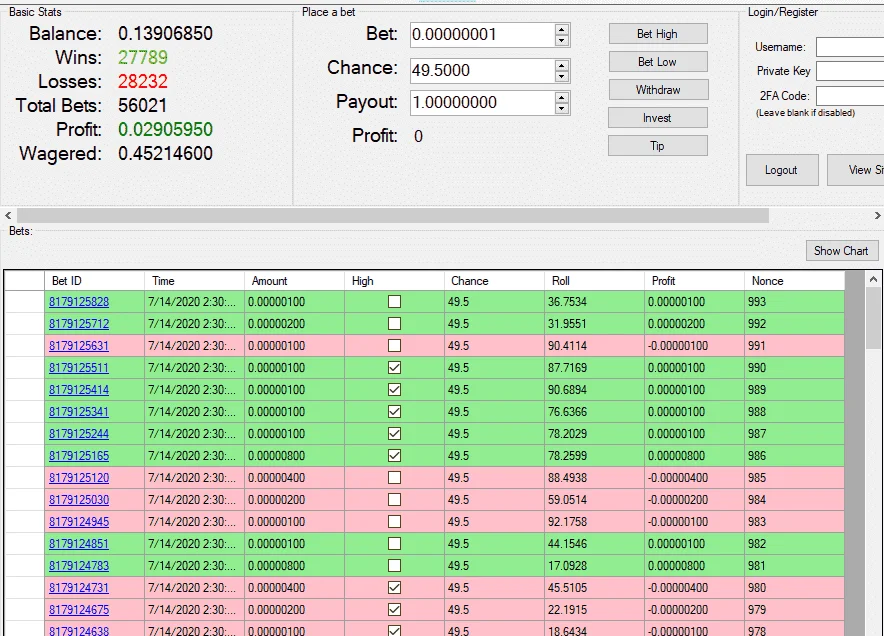The width and height of the screenshot is (884, 636).
Task: Sort table by Bet ID column header
Action: coord(94,281)
